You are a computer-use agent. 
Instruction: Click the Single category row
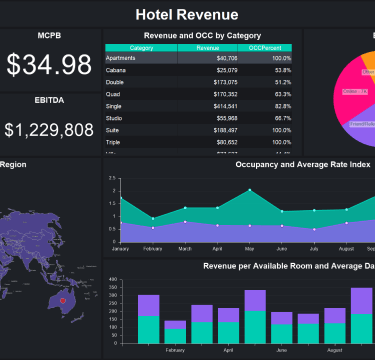[199, 106]
